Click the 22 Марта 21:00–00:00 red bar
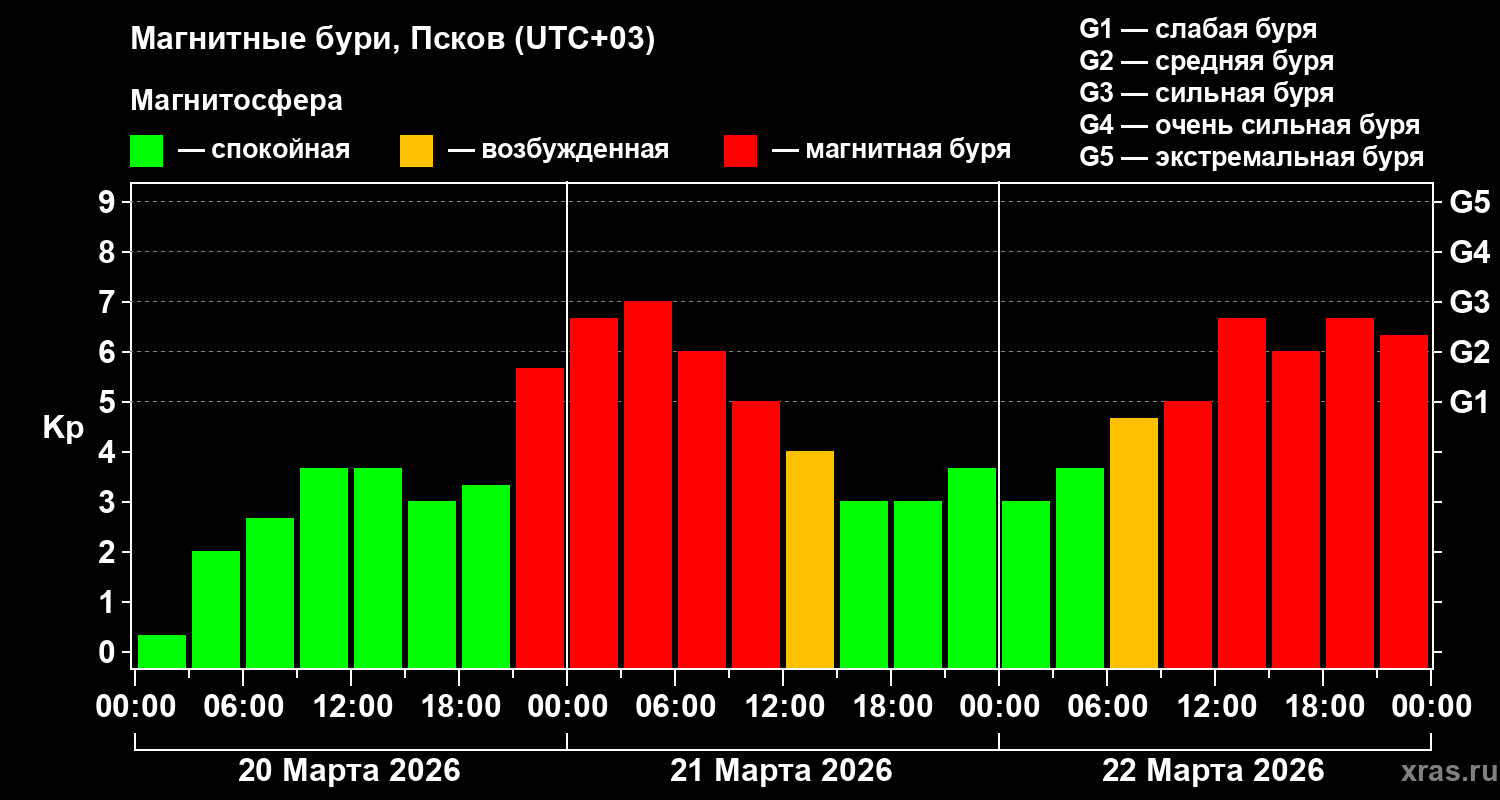Image resolution: width=1500 pixels, height=800 pixels. click(1404, 502)
